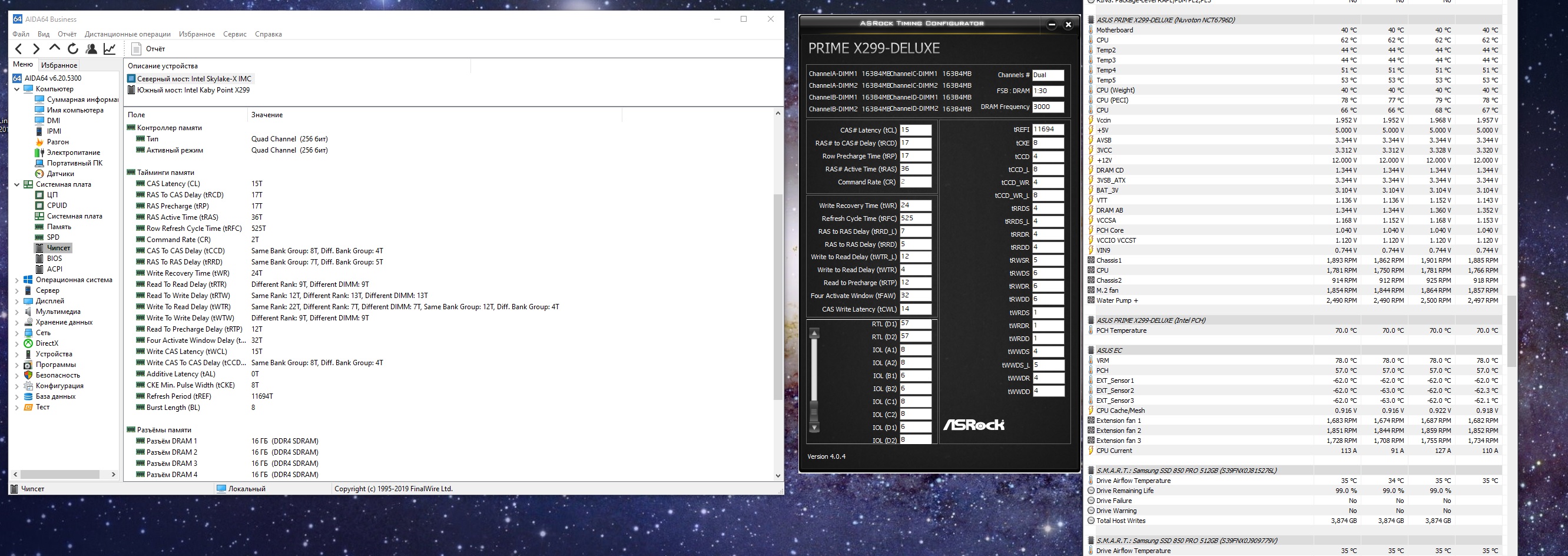Screen dimensions: 1568x556
Task: Expand the Сеть tree branch
Action: point(16,333)
